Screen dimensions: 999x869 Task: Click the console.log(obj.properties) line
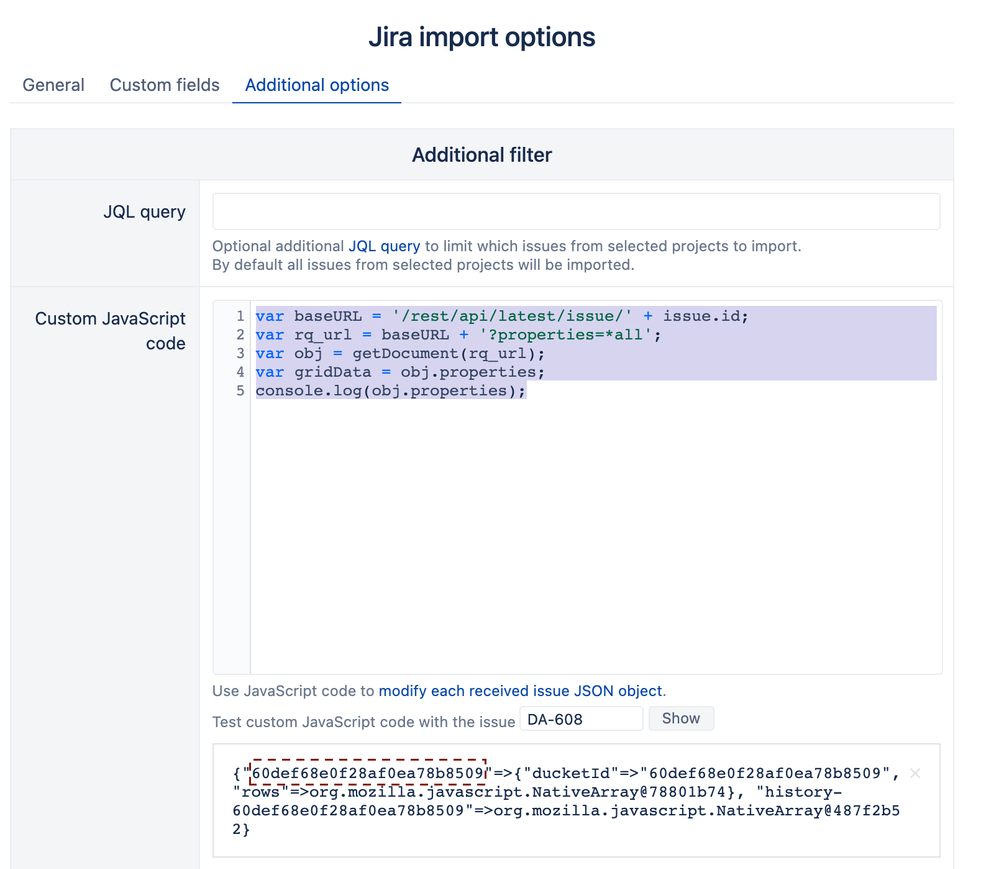click(391, 391)
